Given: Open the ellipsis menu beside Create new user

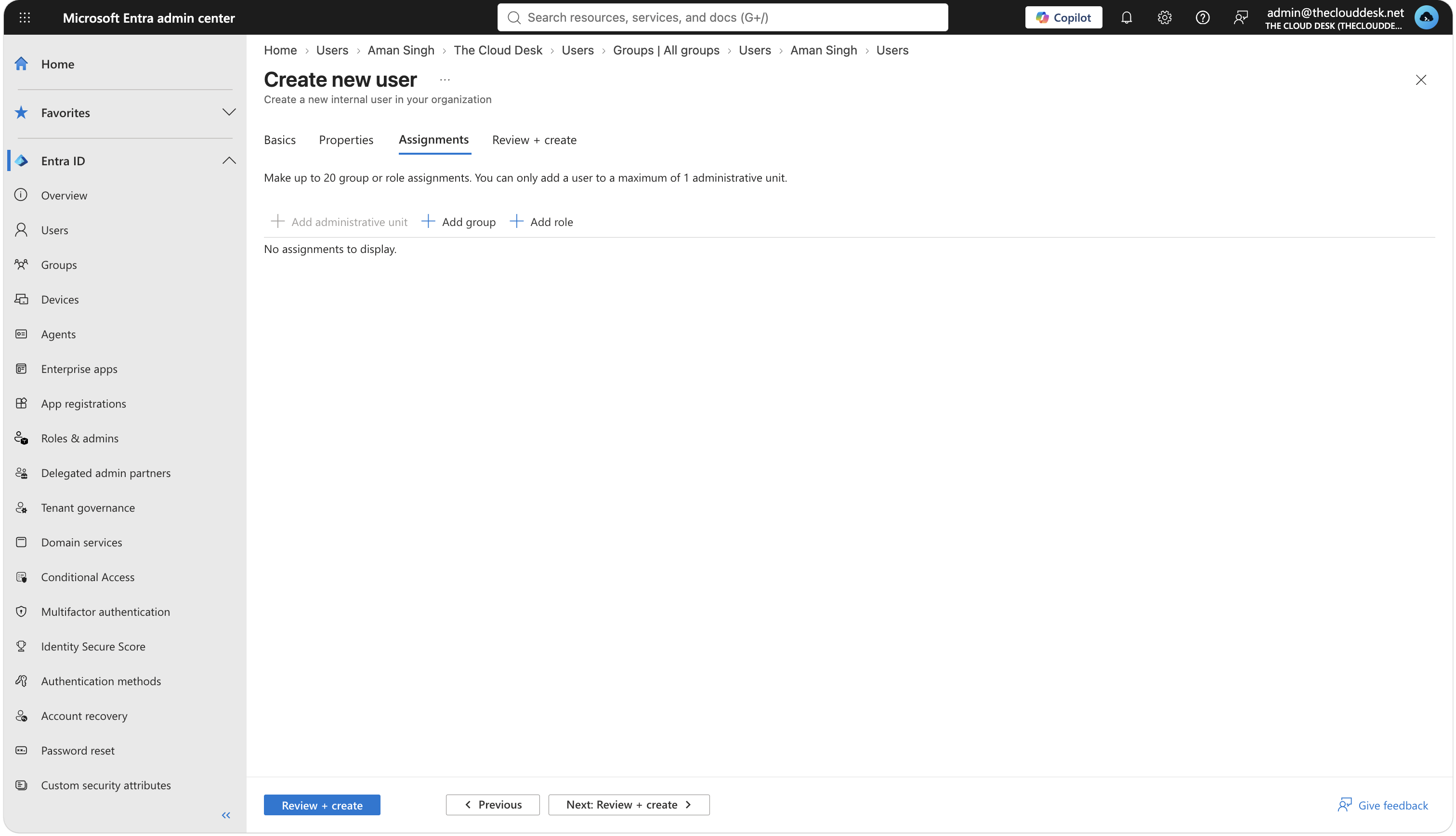Looking at the screenshot, I should (445, 80).
